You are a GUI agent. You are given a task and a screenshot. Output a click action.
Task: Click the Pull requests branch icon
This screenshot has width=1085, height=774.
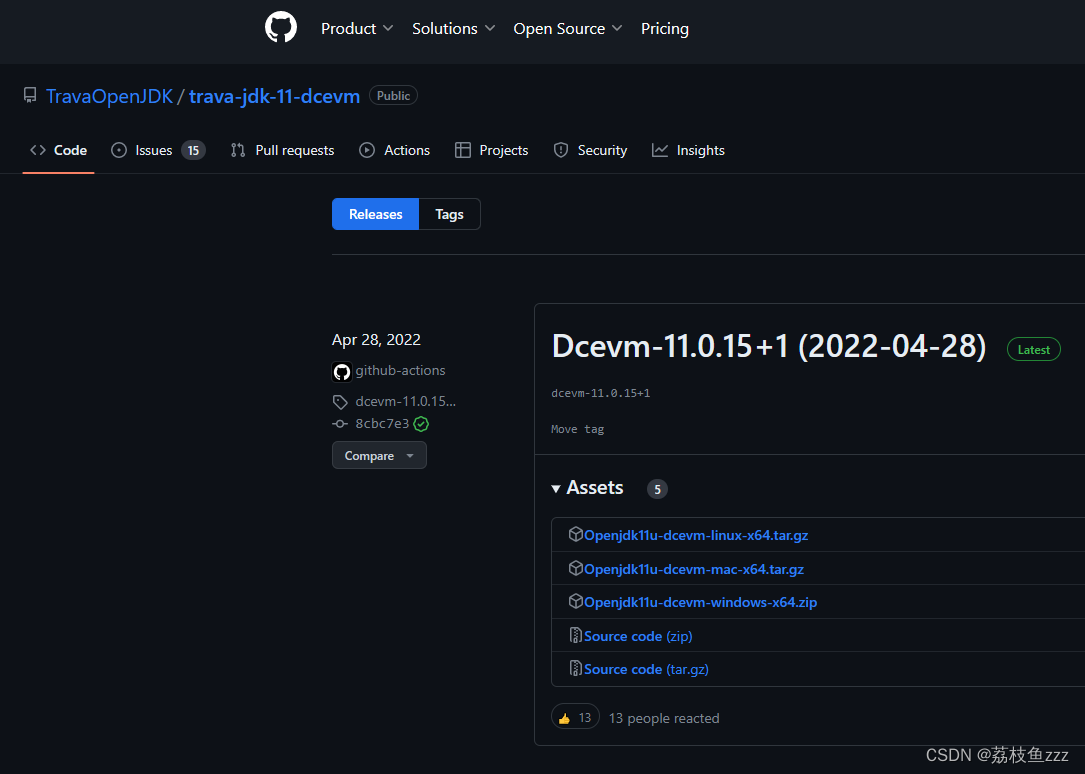pyautogui.click(x=238, y=150)
